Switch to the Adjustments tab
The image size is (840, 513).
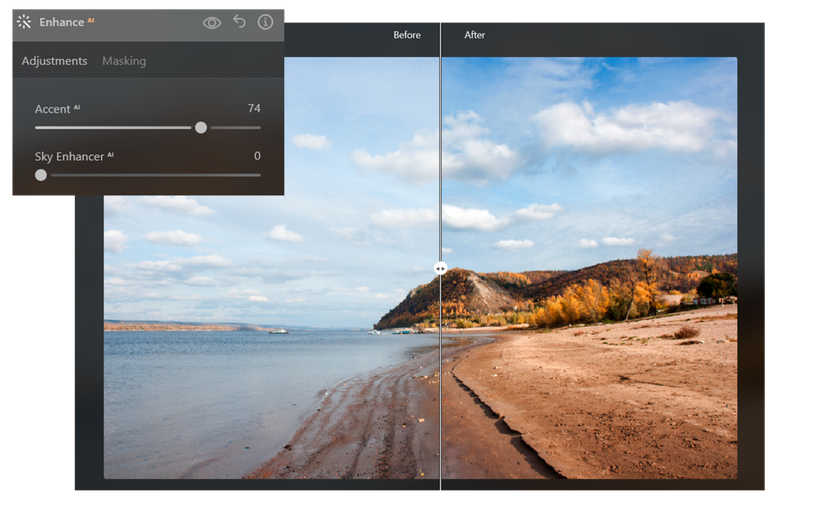(54, 61)
